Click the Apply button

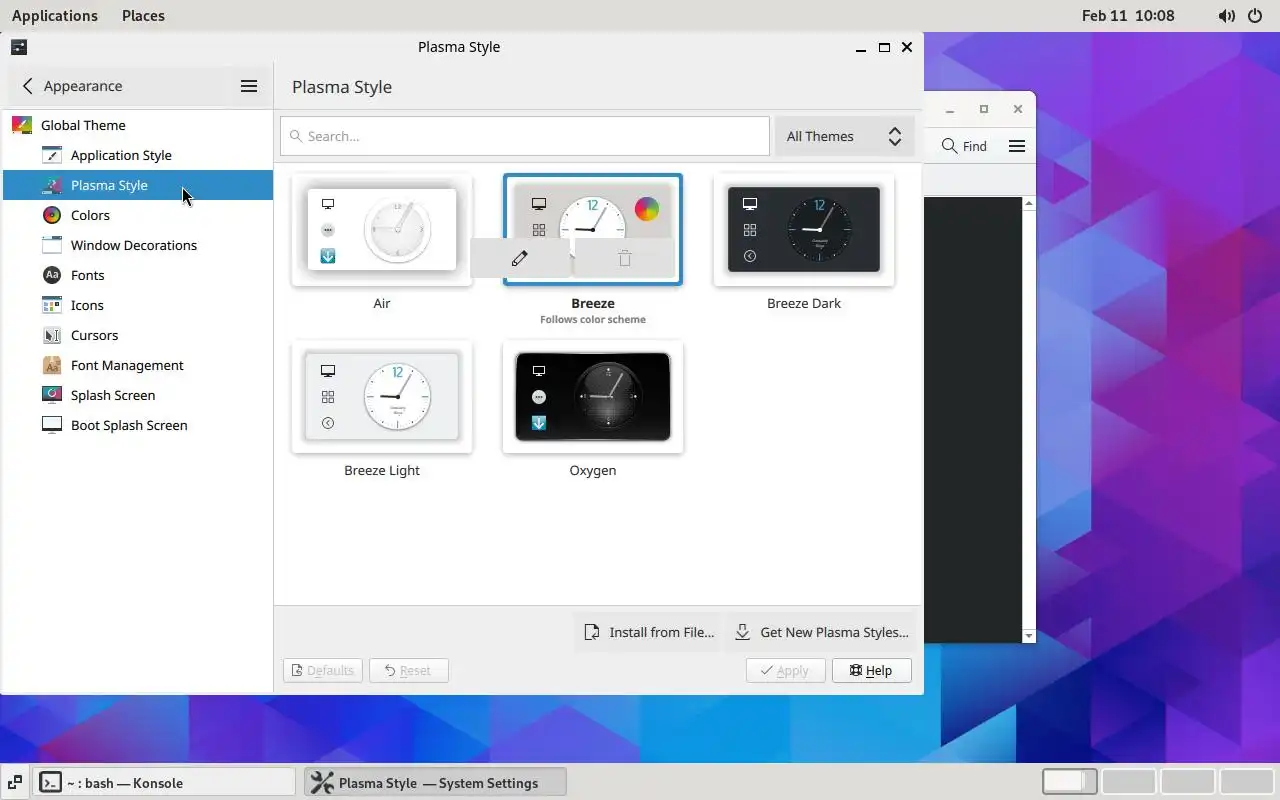click(x=785, y=670)
